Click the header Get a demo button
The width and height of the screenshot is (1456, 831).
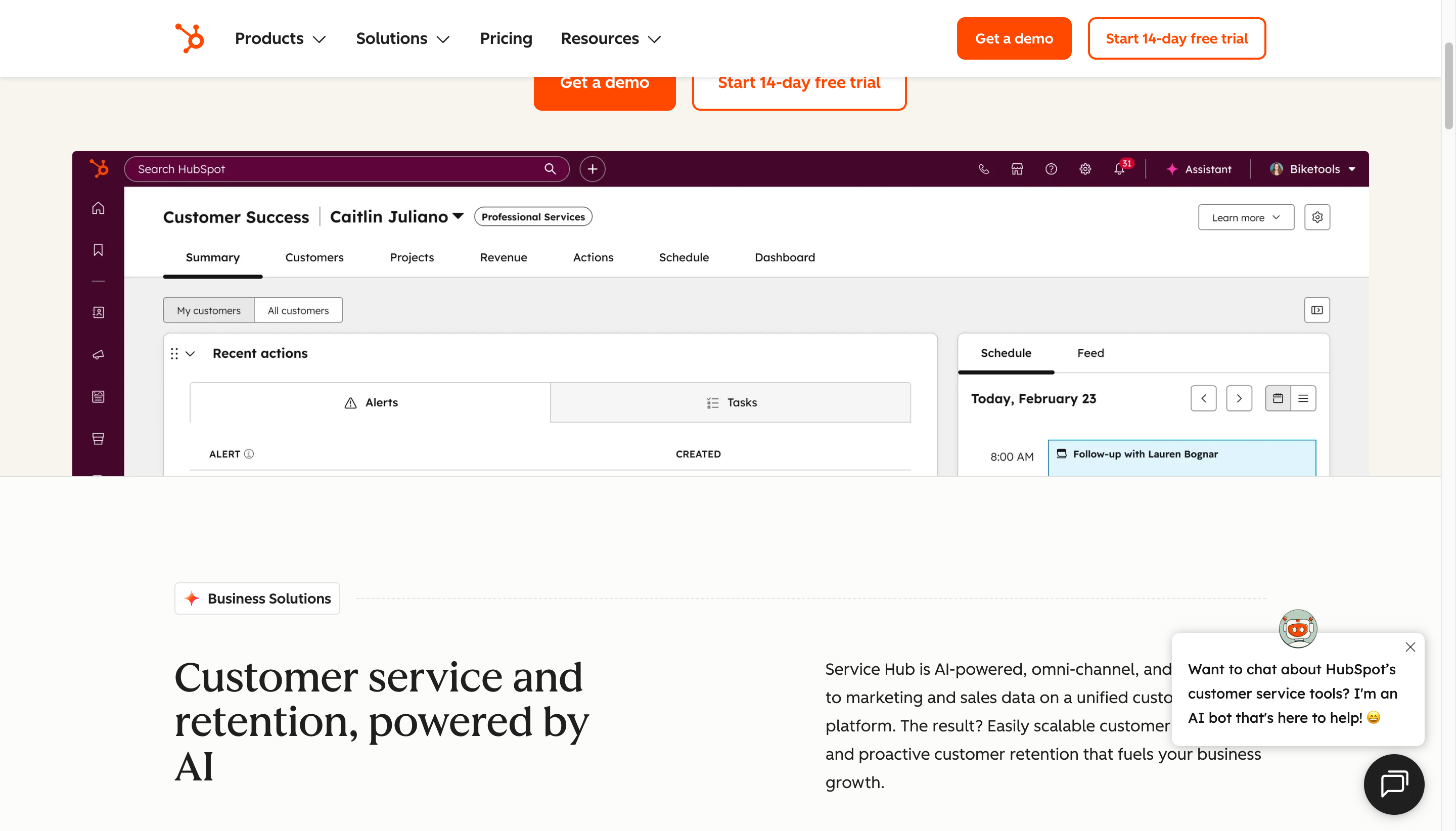click(1014, 38)
